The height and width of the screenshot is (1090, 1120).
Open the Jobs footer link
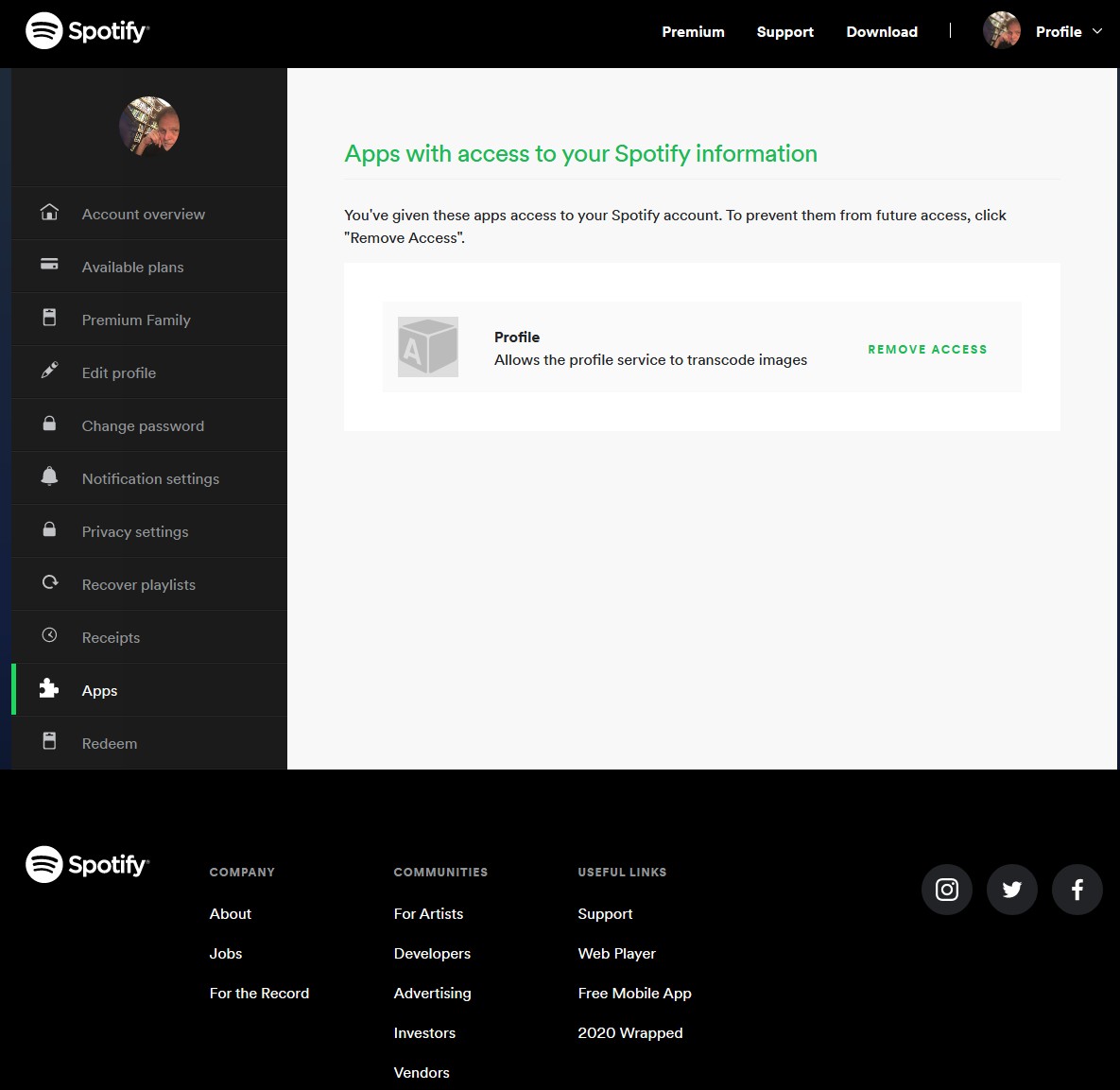point(226,954)
